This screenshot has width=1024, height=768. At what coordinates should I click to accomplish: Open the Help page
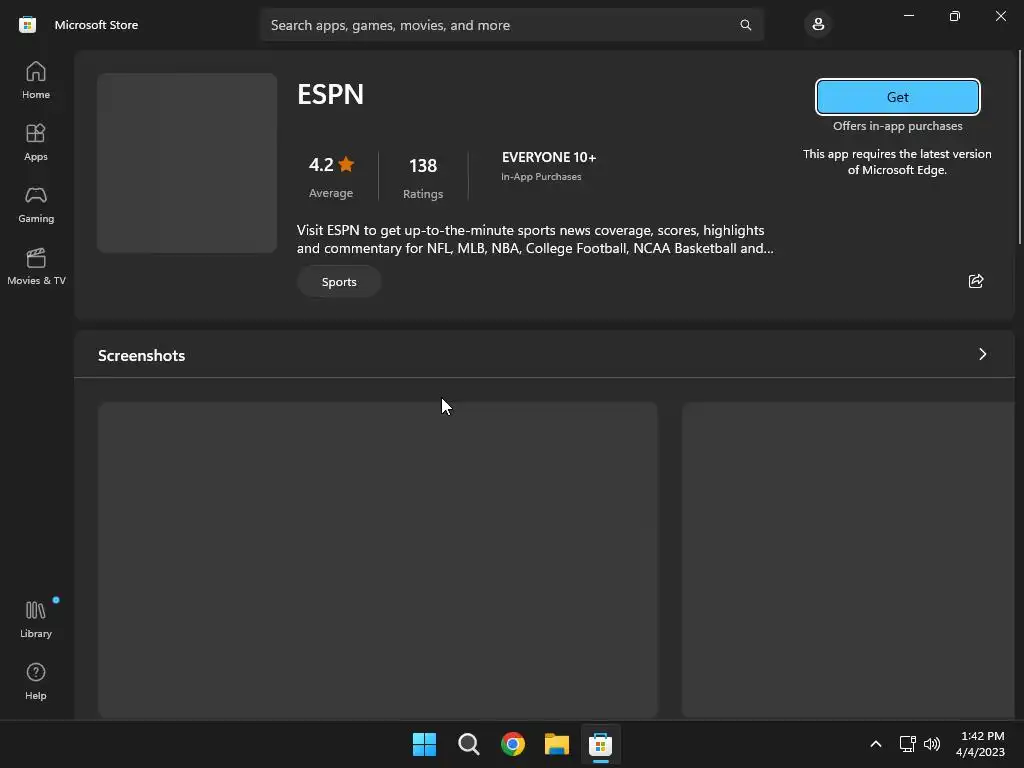click(x=36, y=681)
